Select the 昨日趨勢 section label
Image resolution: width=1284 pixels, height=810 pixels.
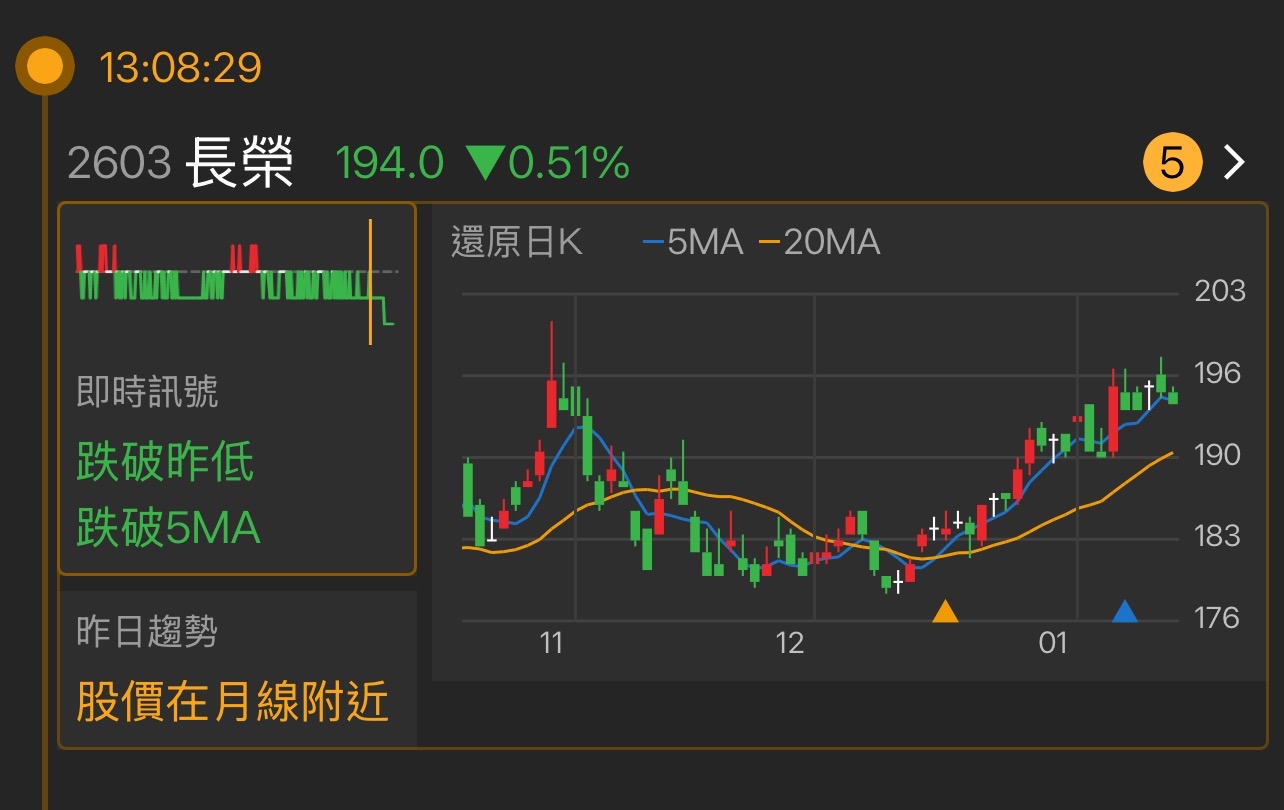pyautogui.click(x=147, y=631)
